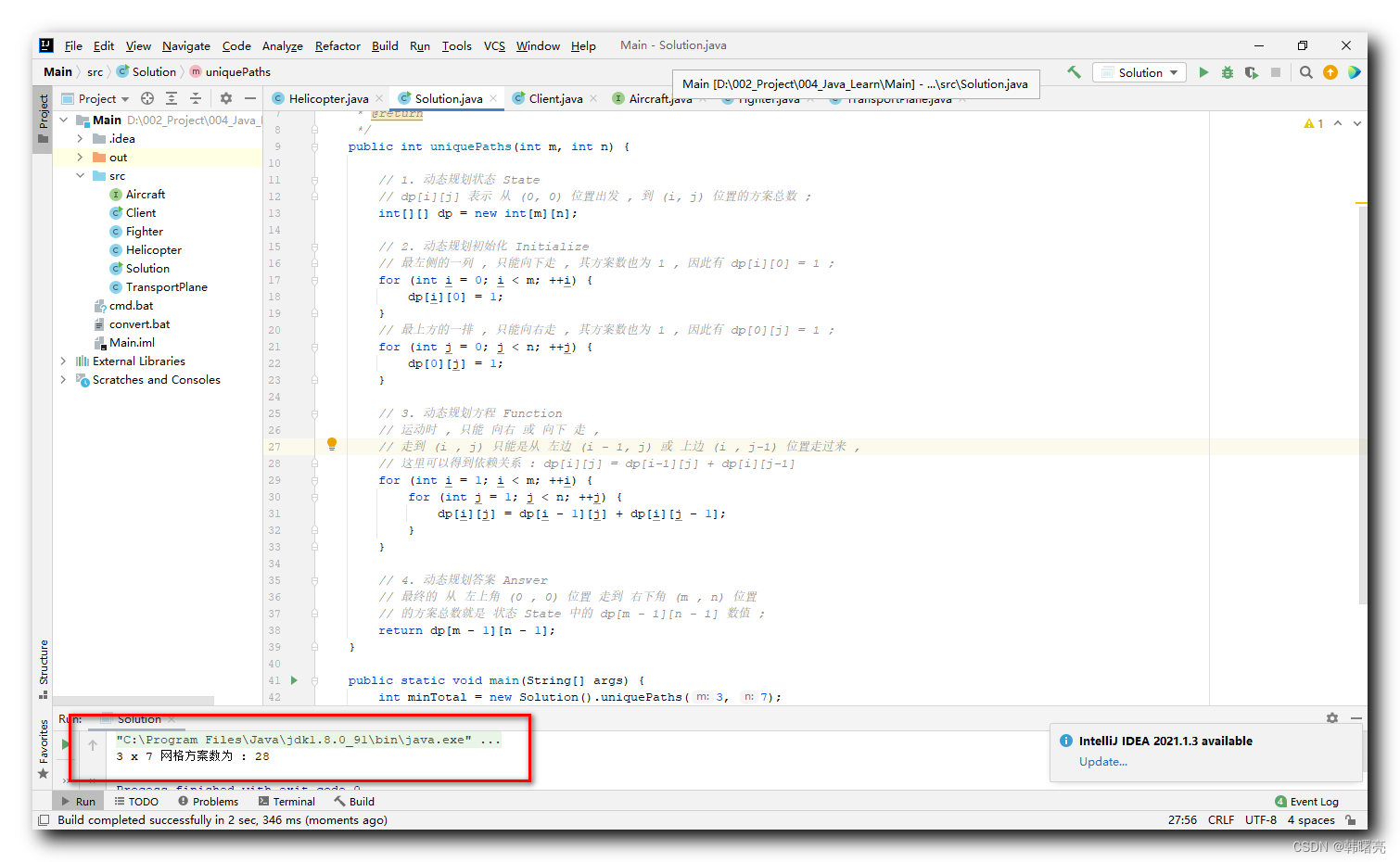Click tool windows quick access icon in status bar
The height and width of the screenshot is (862, 1400).
point(44,820)
